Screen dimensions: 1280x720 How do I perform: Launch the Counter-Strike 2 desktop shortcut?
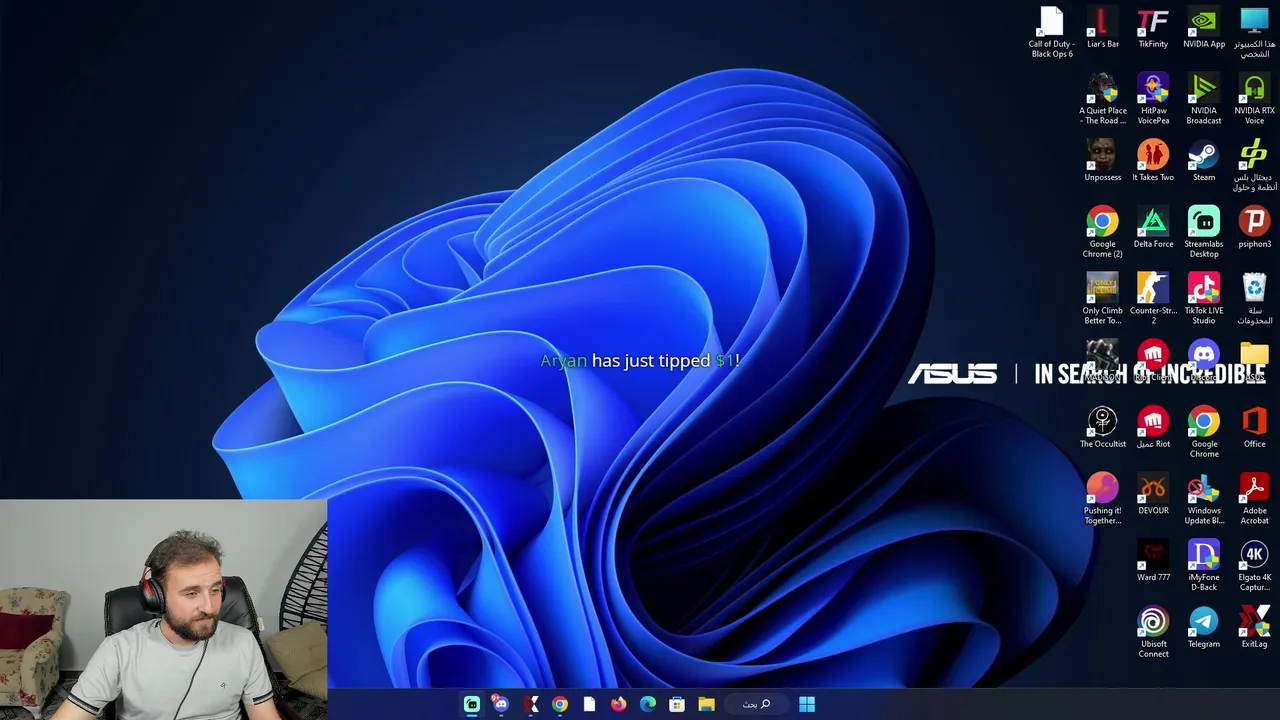coord(1153,299)
